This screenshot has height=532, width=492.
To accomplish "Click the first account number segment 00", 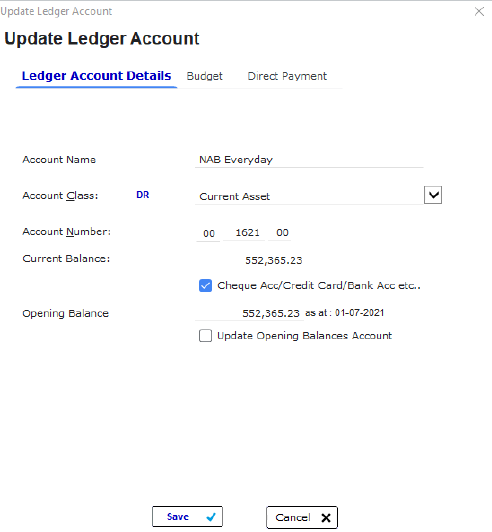I will [208, 233].
